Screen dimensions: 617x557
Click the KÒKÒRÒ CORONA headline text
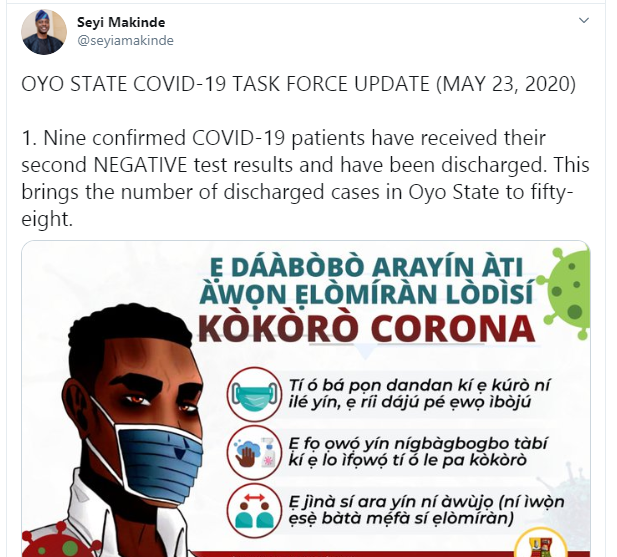366,329
